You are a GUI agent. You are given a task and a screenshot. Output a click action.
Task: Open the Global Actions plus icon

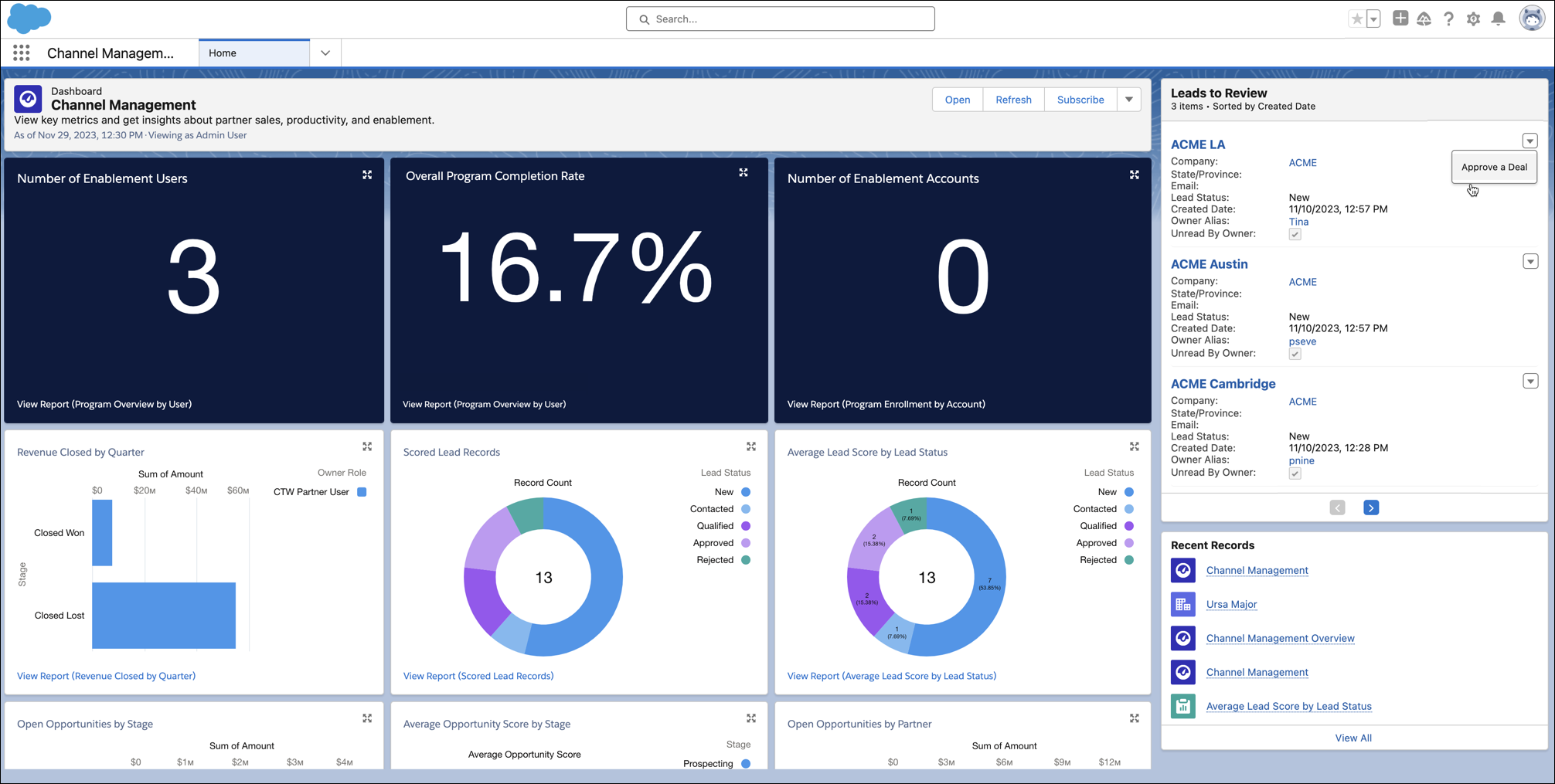click(1400, 19)
